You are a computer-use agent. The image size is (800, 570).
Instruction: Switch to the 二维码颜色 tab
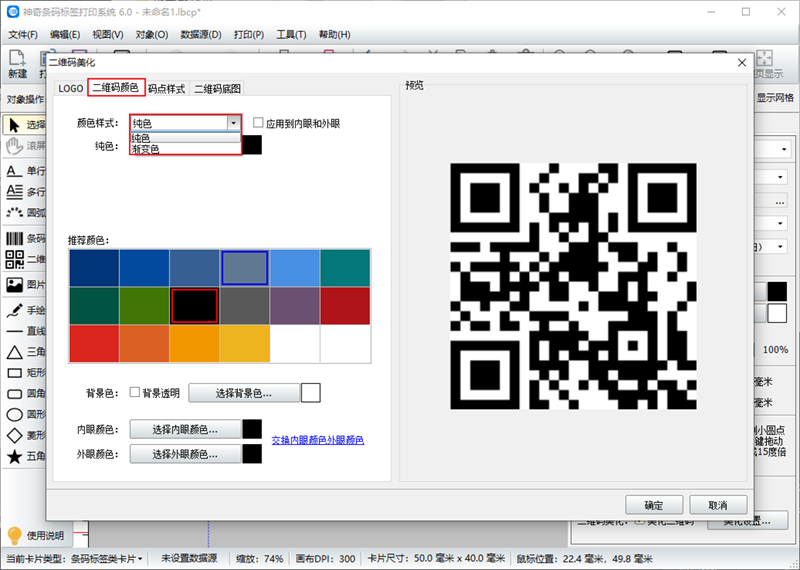(x=116, y=87)
